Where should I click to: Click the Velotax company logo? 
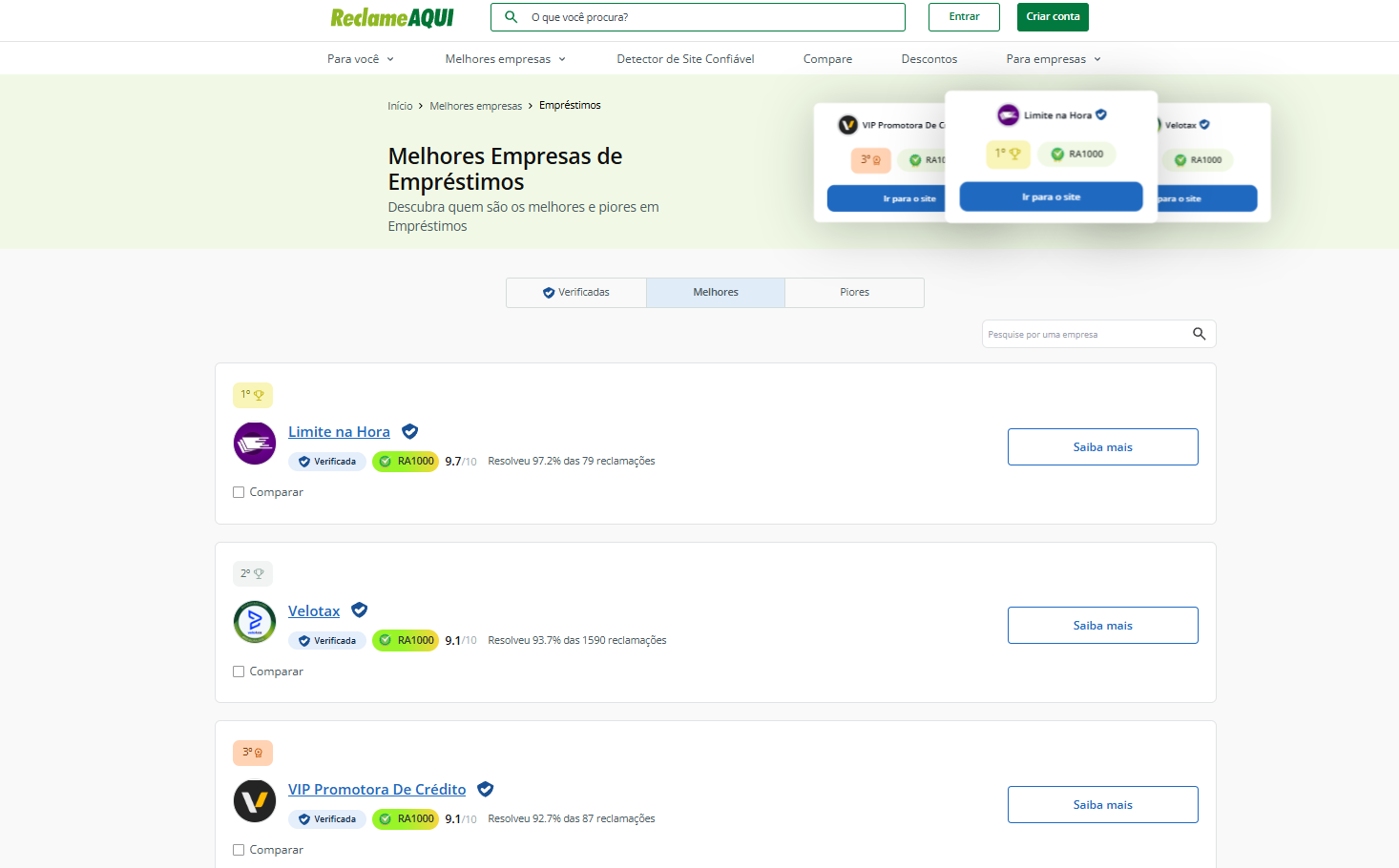tap(255, 622)
